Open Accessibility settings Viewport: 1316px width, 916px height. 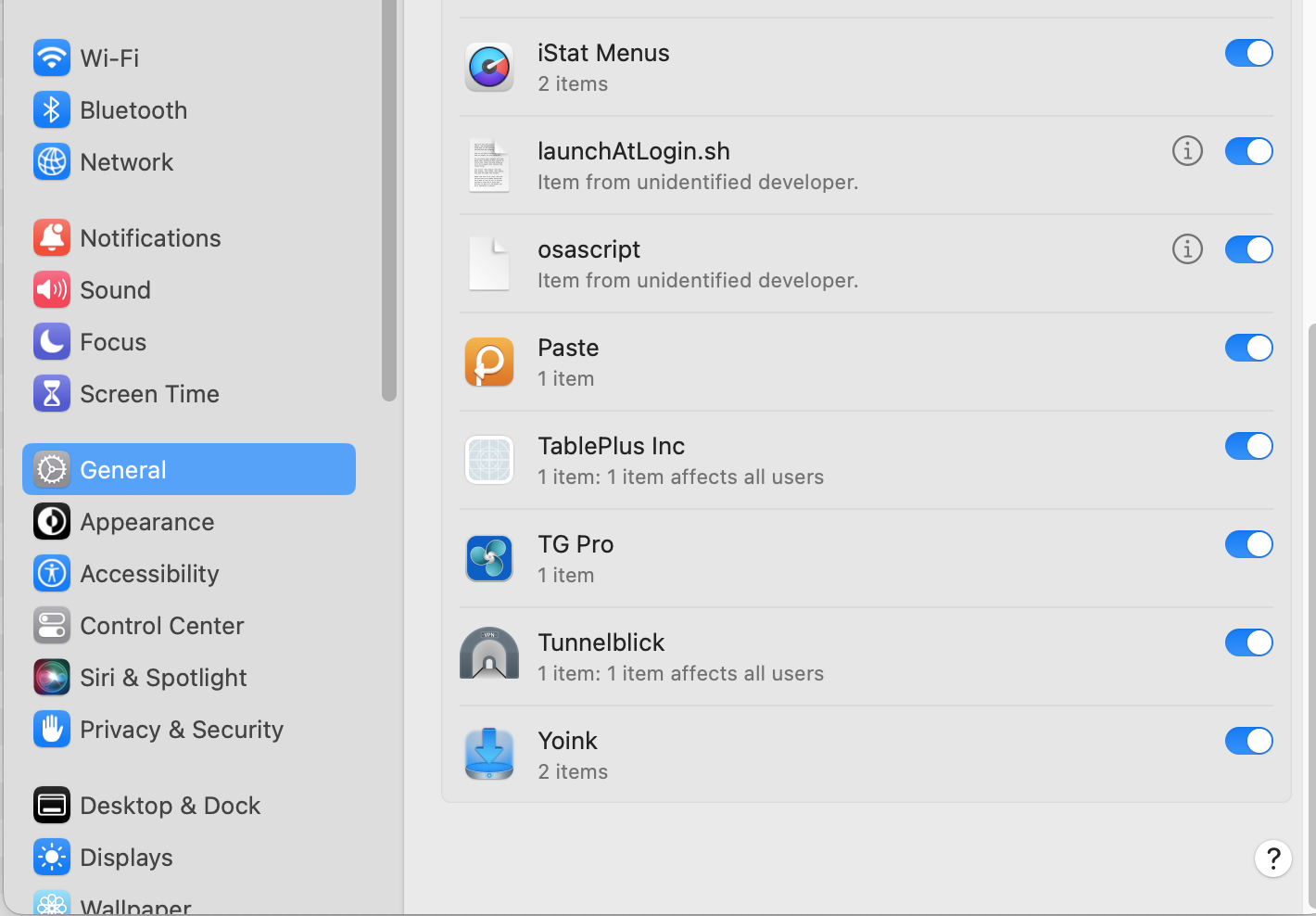189,573
